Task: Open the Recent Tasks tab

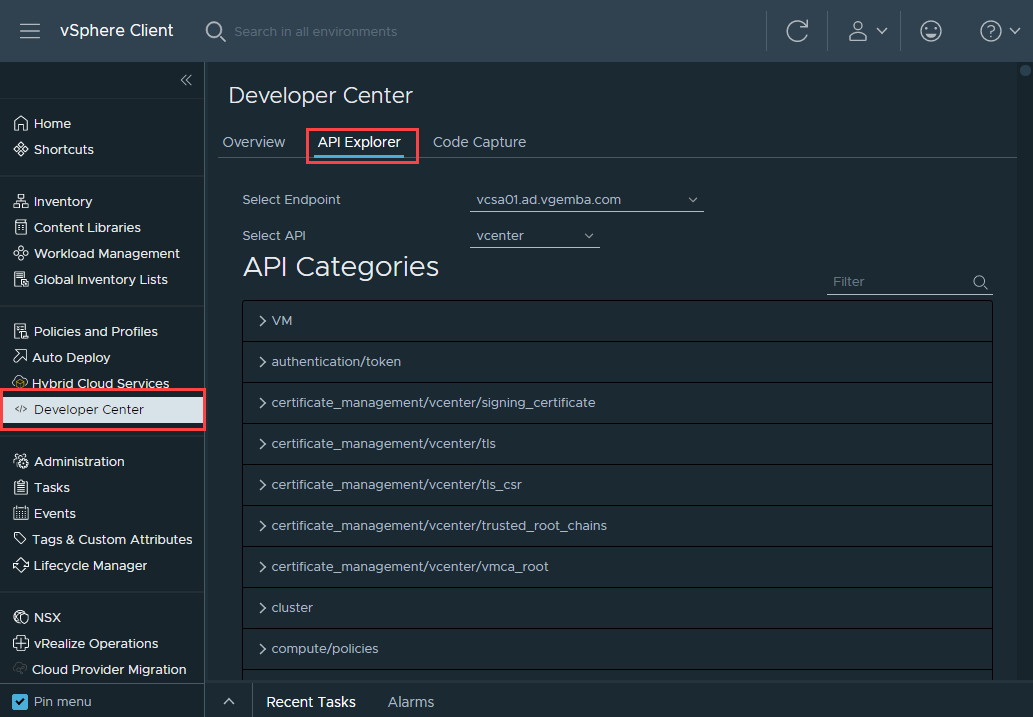Action: click(x=311, y=702)
